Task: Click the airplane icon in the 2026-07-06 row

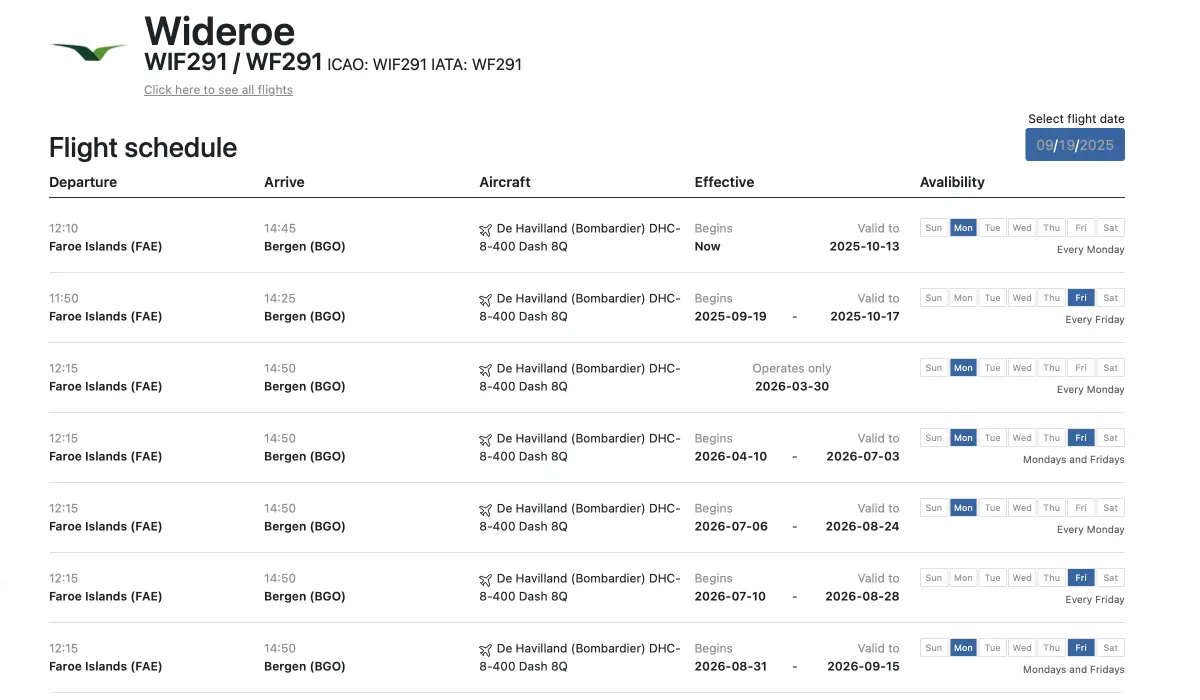Action: pyautogui.click(x=486, y=510)
